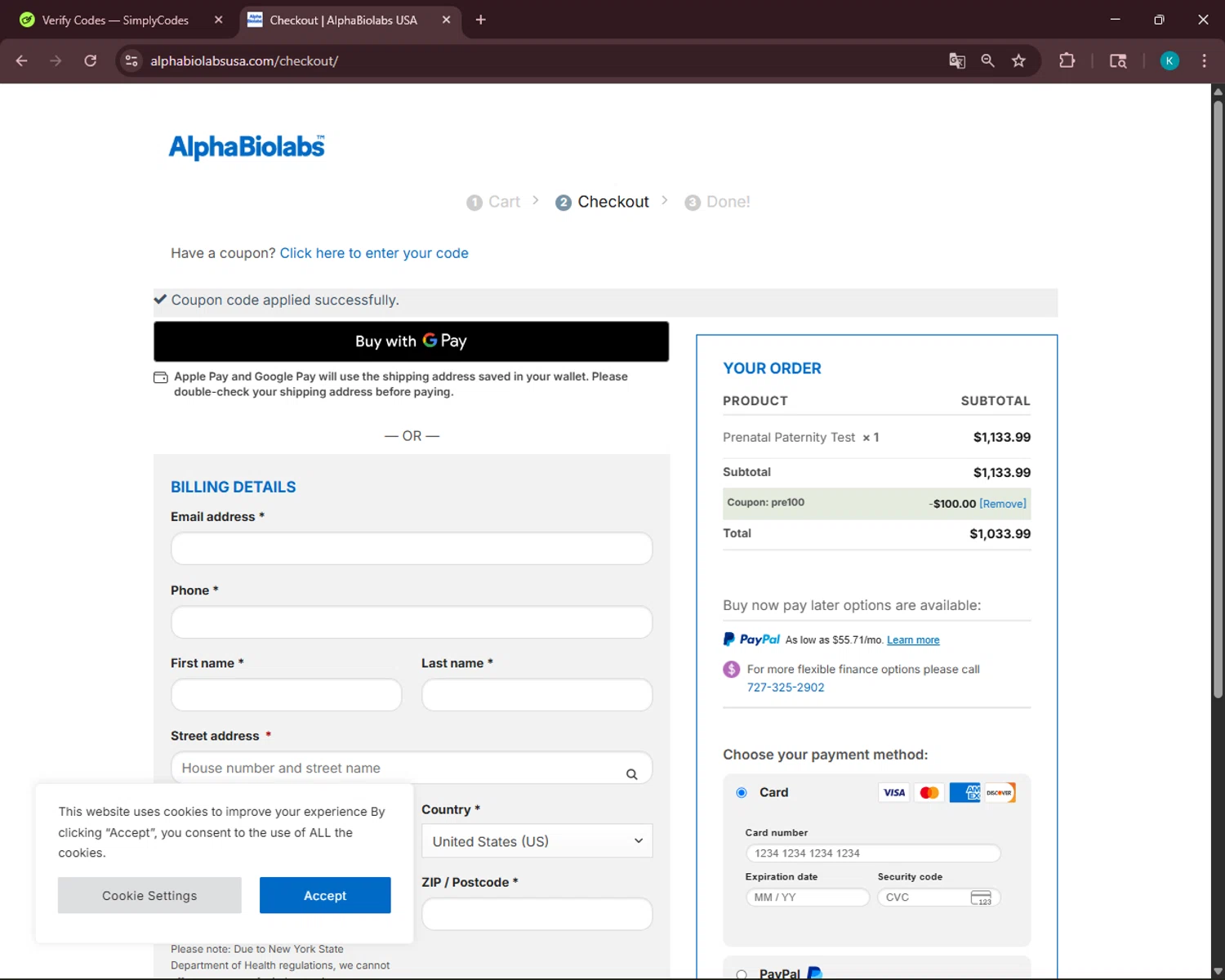Open PayPal Learn more link
Screen dimensions: 1225x980
913,640
